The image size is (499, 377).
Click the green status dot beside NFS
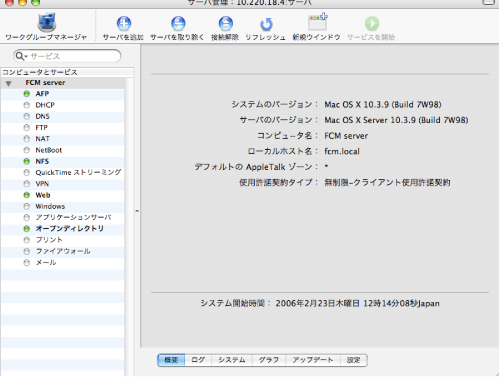pyautogui.click(x=27, y=161)
